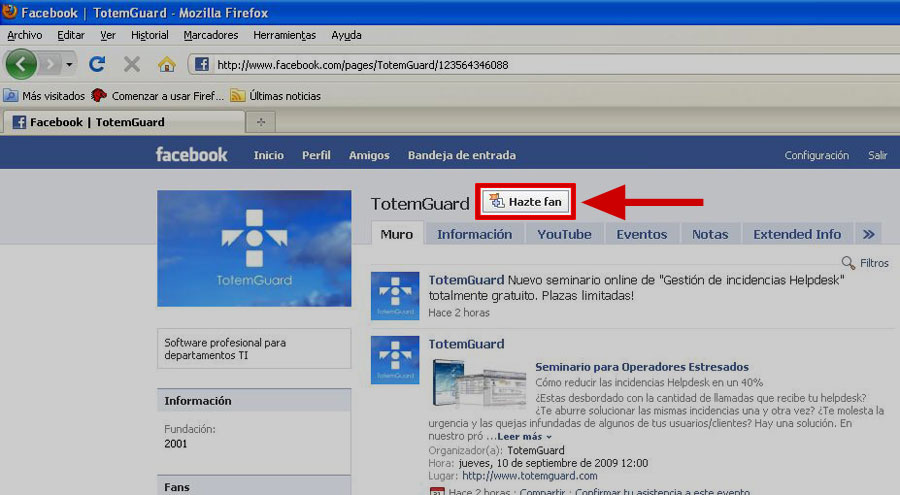Open the history dropdown next to back button

(x=69, y=64)
